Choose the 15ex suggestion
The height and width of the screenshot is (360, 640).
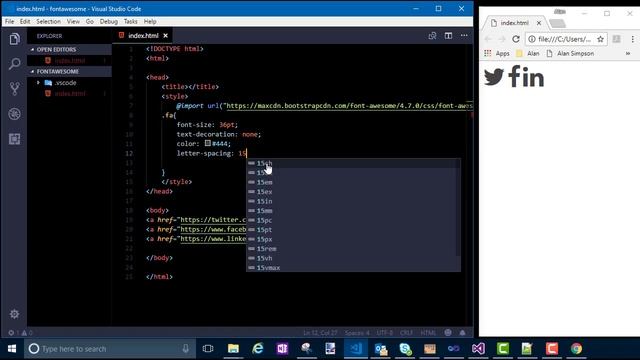click(353, 192)
